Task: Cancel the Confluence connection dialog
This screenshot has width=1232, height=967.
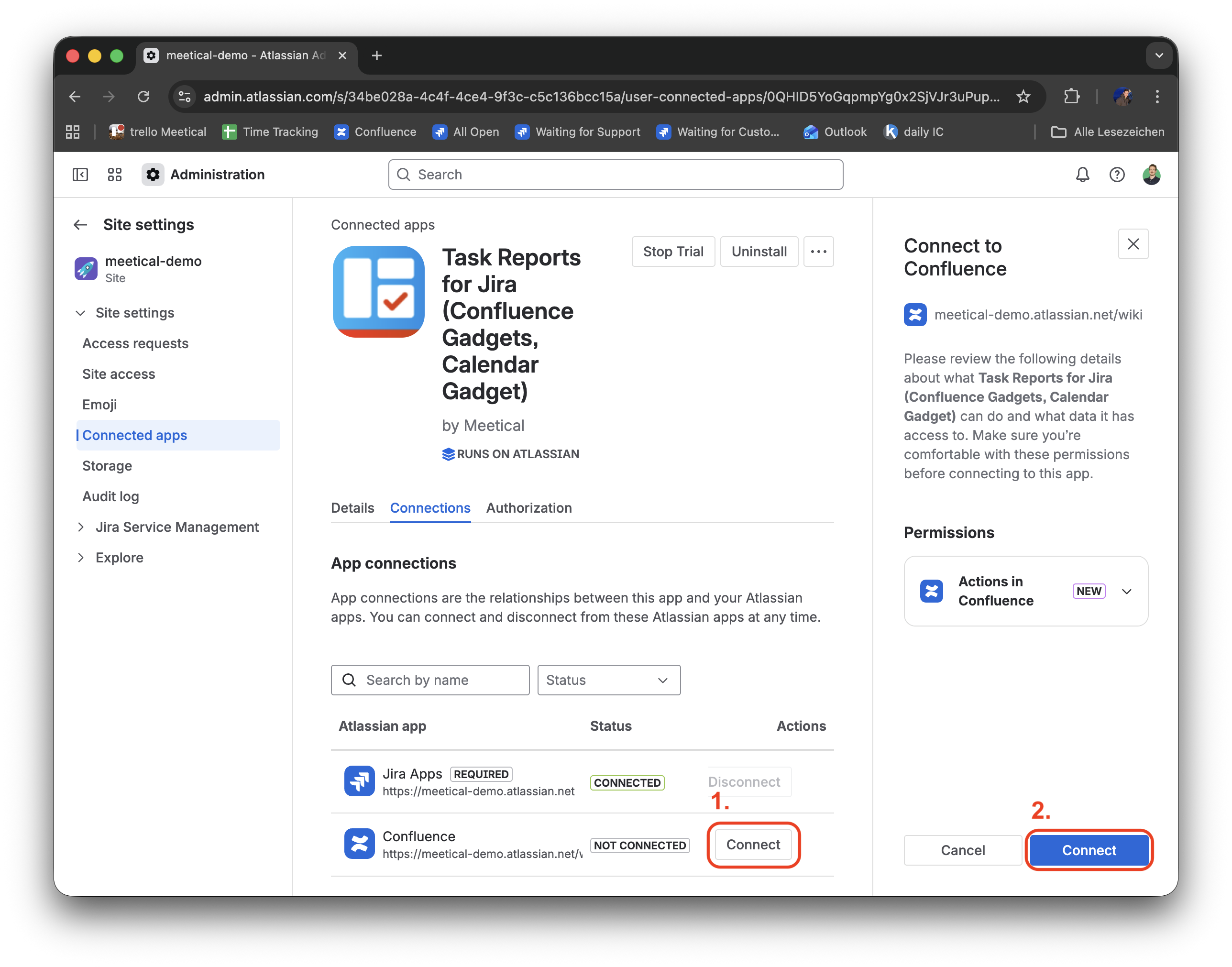Action: (x=962, y=850)
